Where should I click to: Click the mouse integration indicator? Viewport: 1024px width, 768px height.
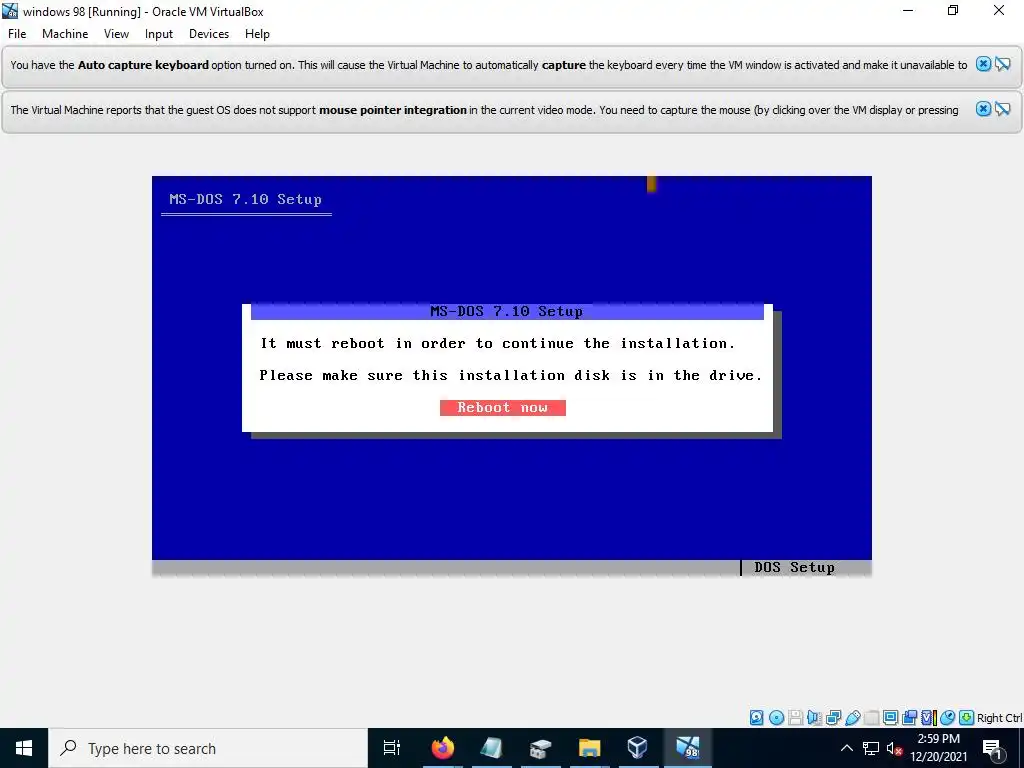[948, 718]
